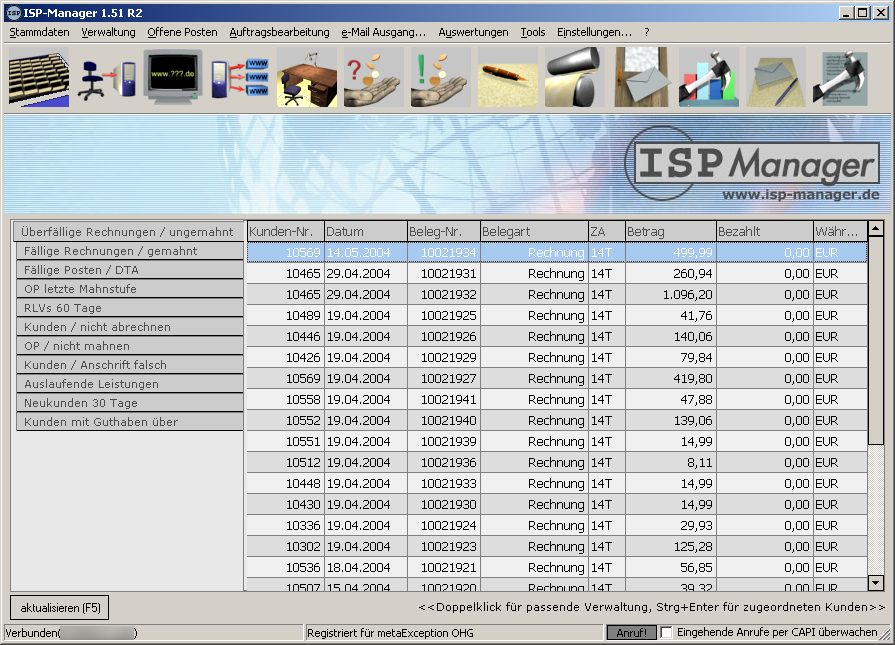Viewport: 895px width, 645px height.
Task: Click the table scrollbar down arrow
Action: 876,583
